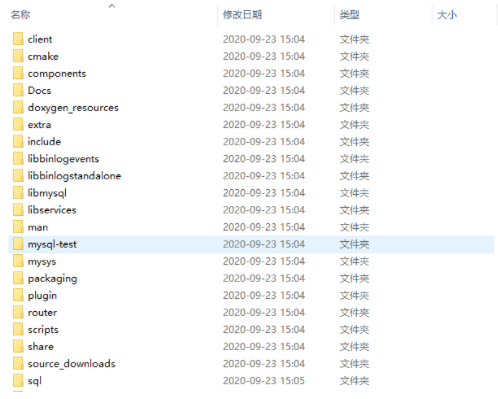Click the Docs row 文件夹 type cell

354,90
